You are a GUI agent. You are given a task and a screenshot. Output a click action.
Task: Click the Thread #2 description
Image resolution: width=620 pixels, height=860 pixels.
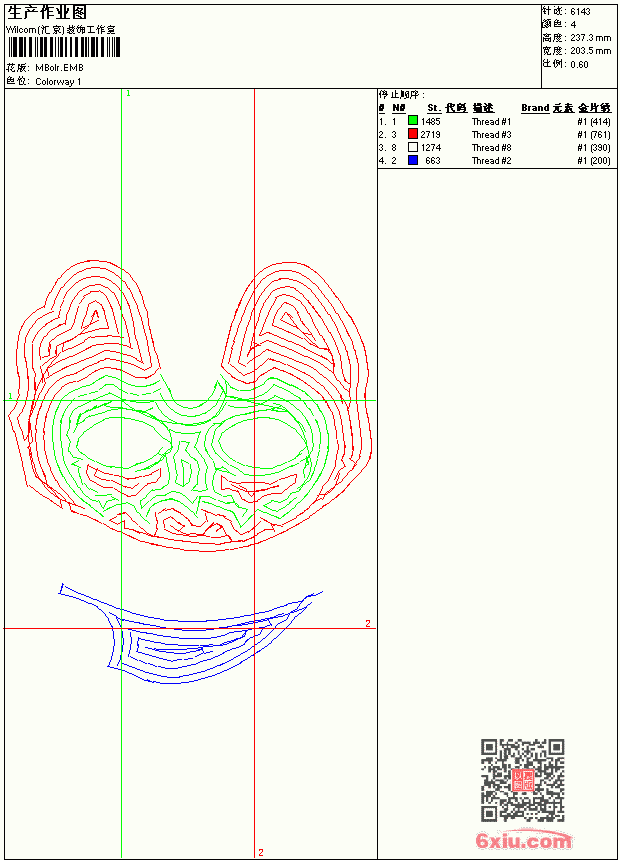click(x=491, y=161)
